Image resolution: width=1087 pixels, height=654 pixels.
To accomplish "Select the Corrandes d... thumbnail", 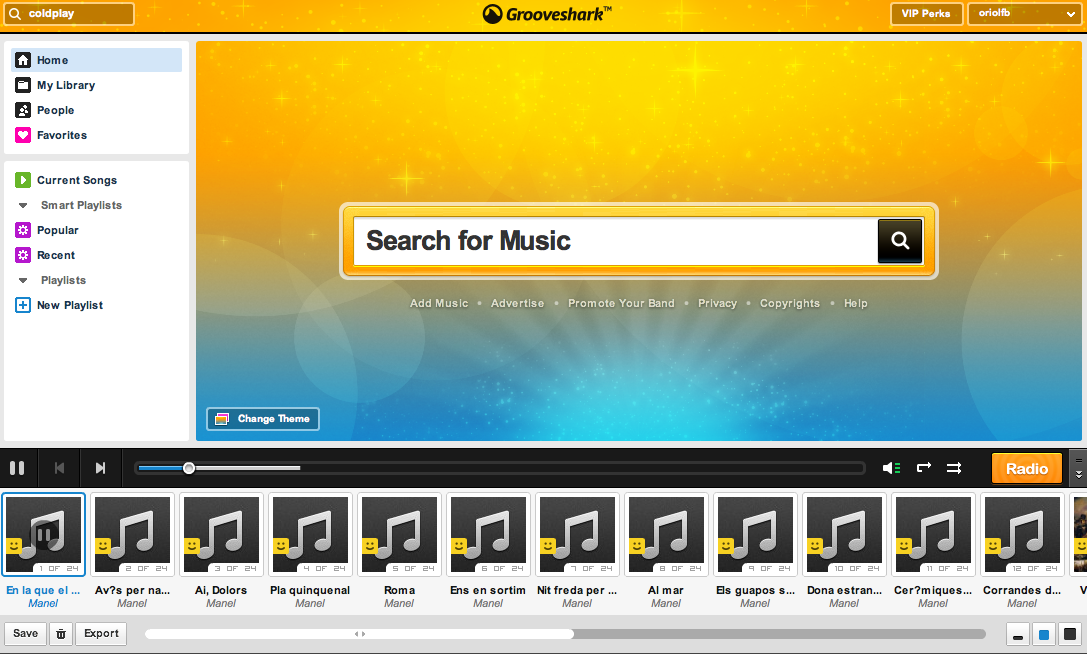I will pyautogui.click(x=1022, y=535).
